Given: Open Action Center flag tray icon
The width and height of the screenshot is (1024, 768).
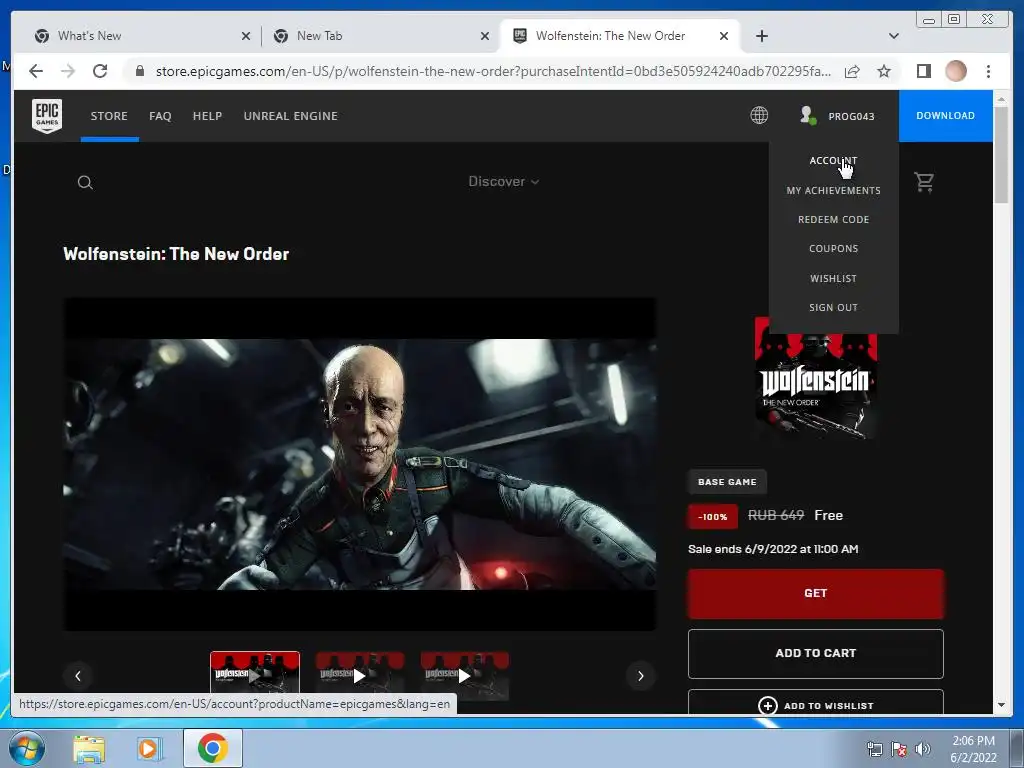Looking at the screenshot, I should click(899, 749).
